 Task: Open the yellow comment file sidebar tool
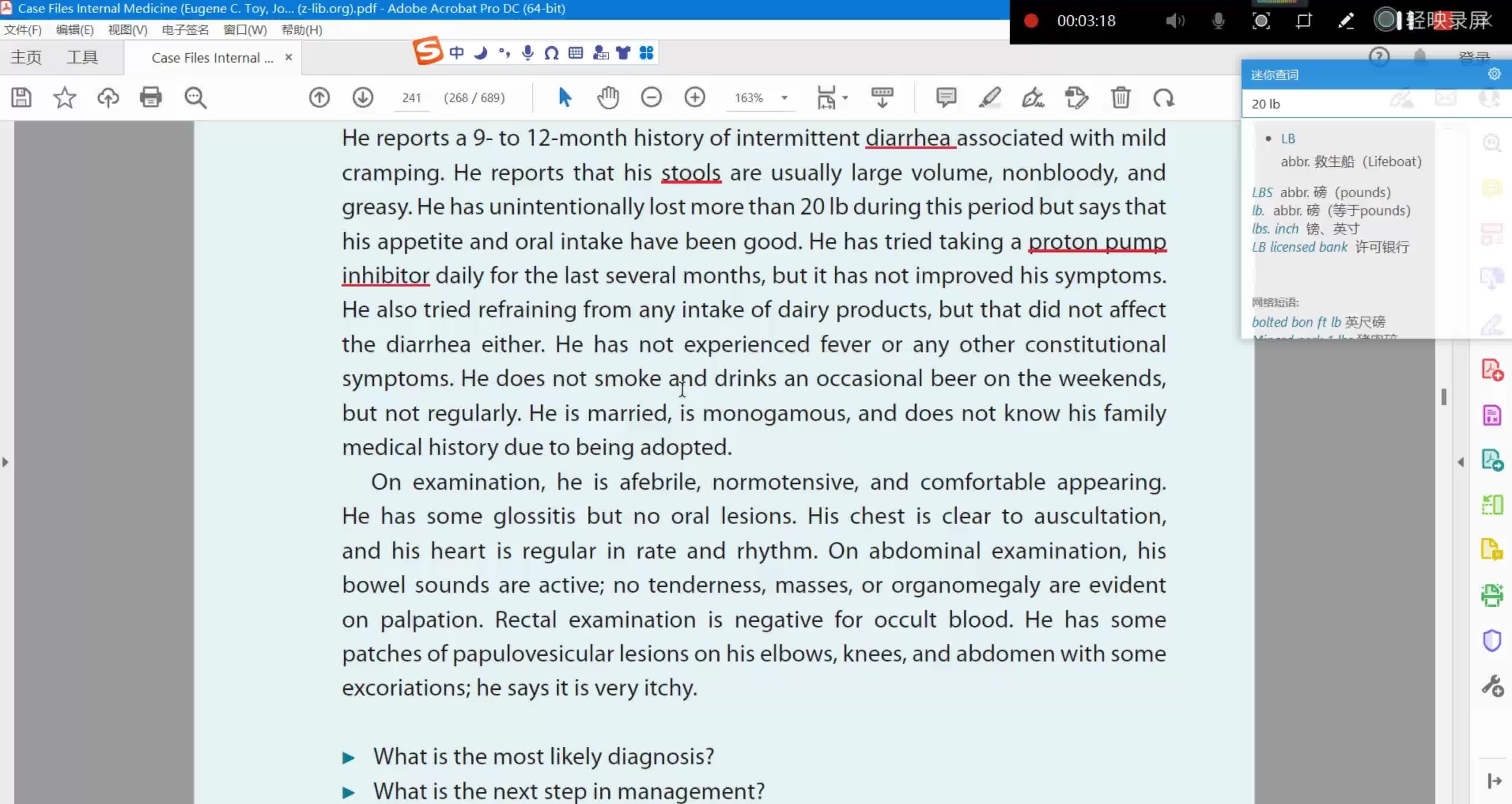pyautogui.click(x=1492, y=550)
